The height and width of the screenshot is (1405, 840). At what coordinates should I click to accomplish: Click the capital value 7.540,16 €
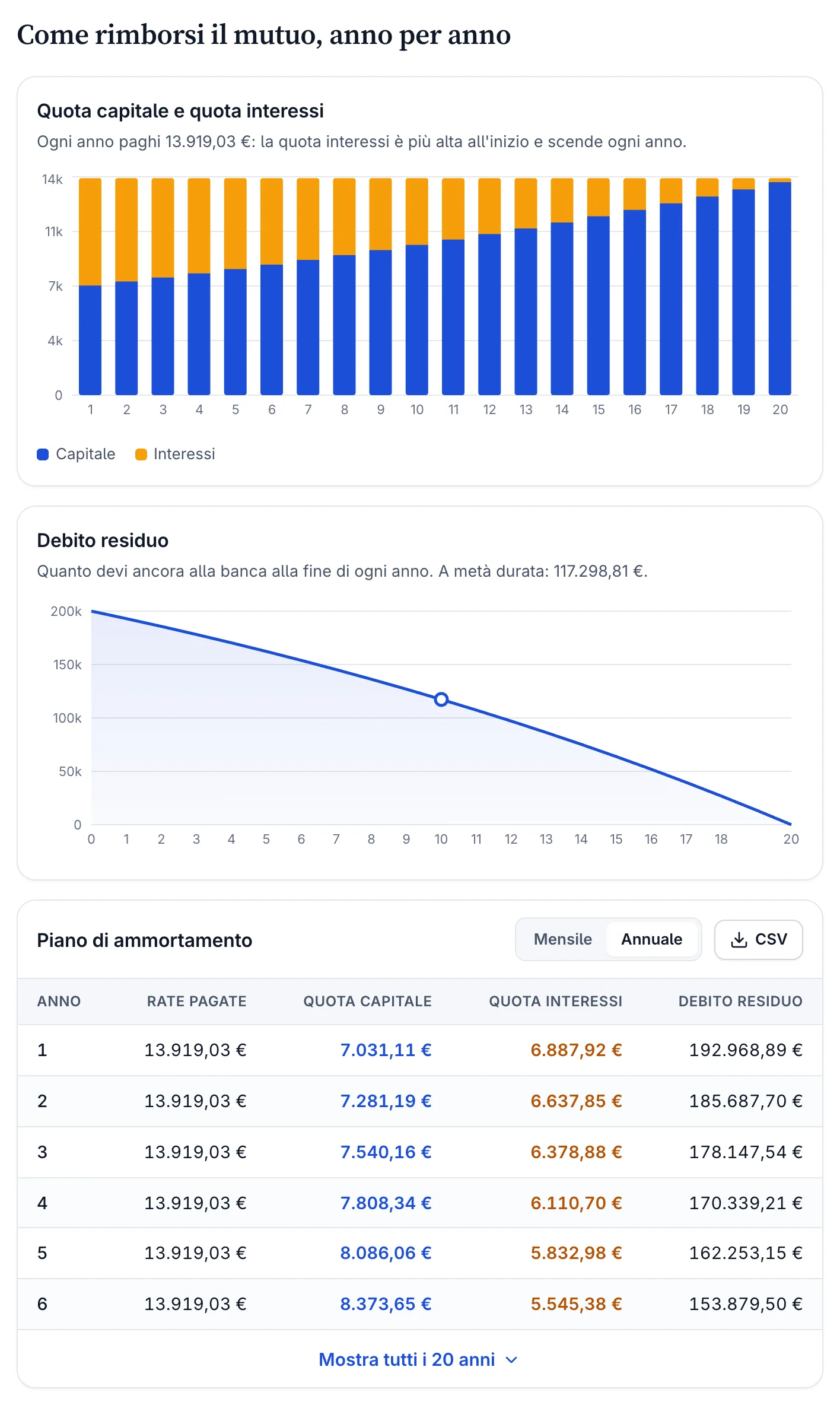tap(386, 1152)
